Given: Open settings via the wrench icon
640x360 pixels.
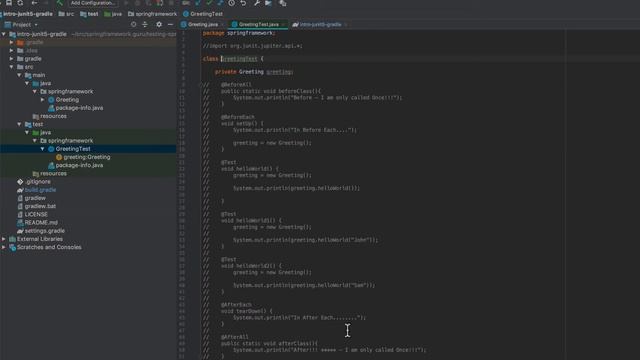Looking at the screenshot, I should pos(257,3).
